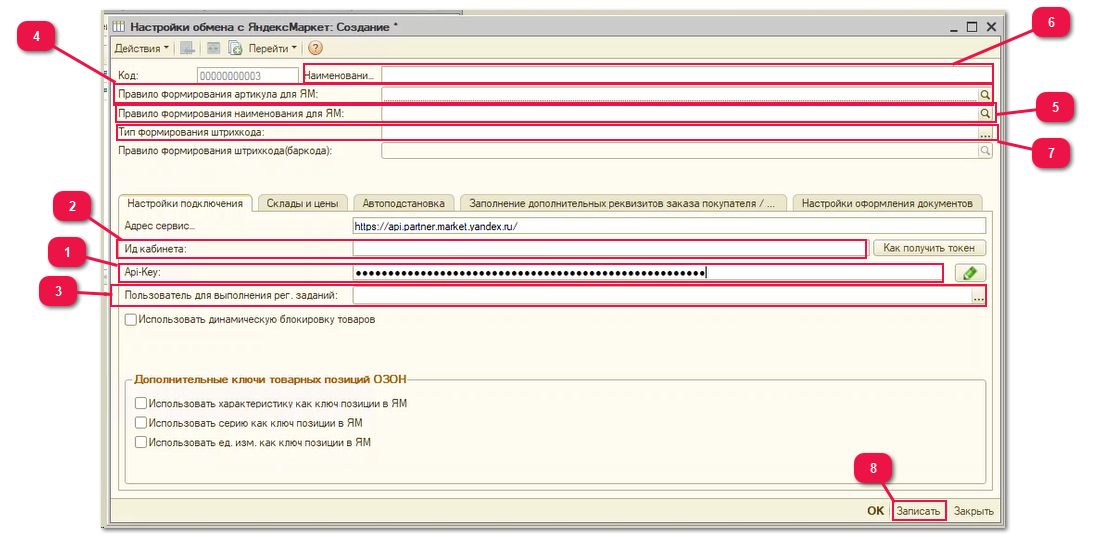Open search for наименование rule field
The width and height of the screenshot is (1095, 537).
pyautogui.click(x=985, y=112)
